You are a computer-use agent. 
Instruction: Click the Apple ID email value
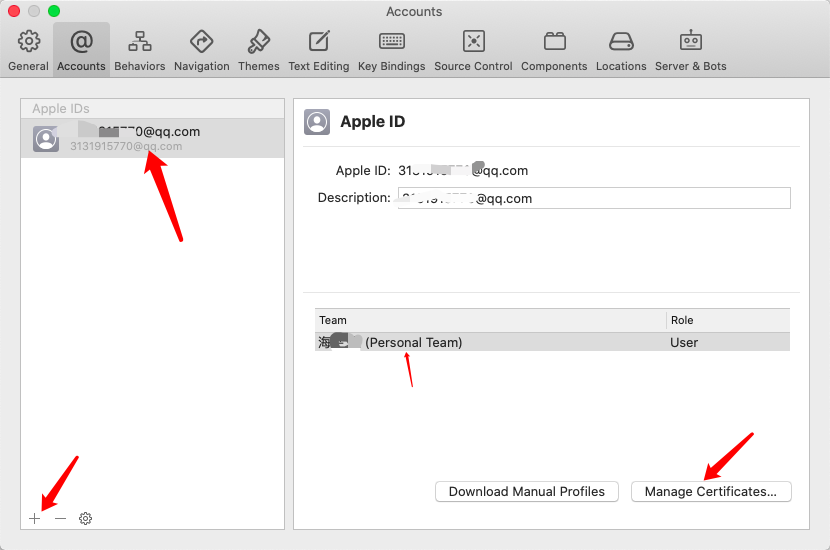pyautogui.click(x=463, y=170)
